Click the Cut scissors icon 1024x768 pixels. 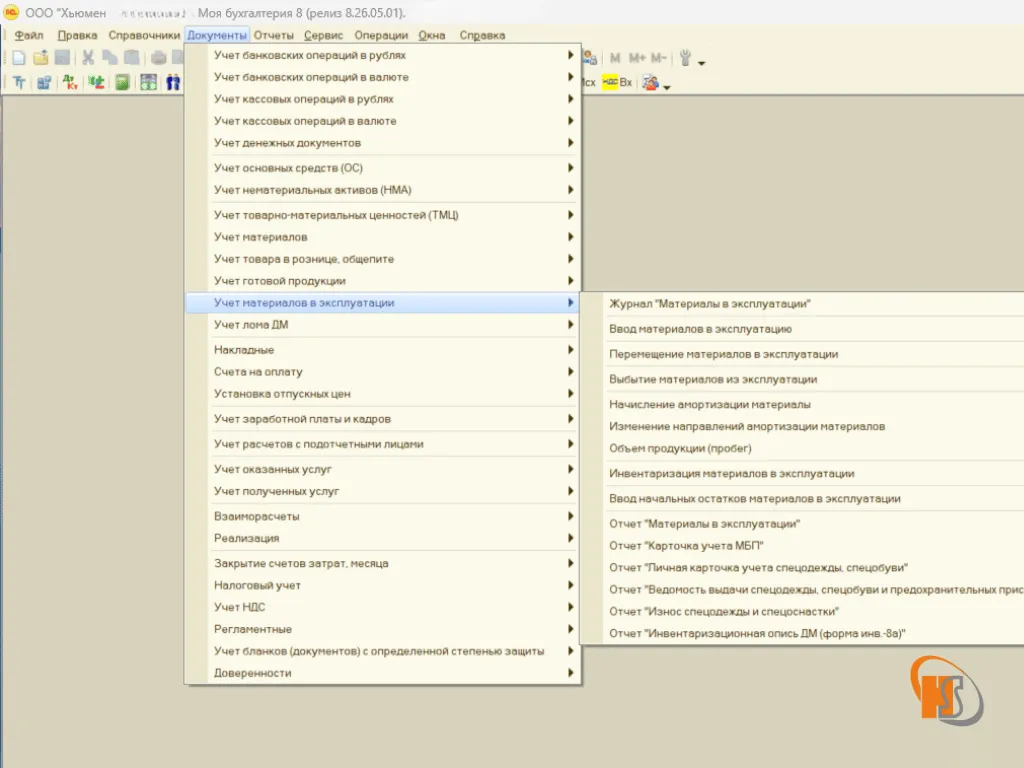tap(88, 57)
